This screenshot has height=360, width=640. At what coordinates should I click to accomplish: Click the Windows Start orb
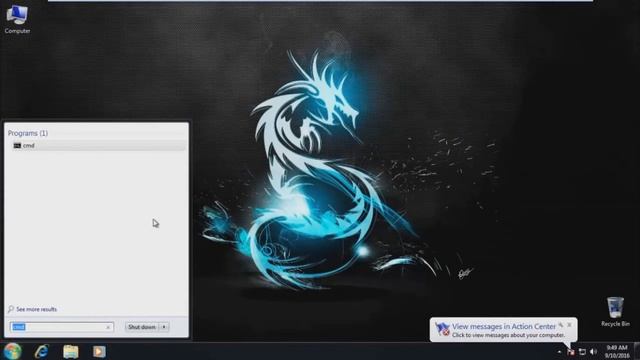coord(12,351)
